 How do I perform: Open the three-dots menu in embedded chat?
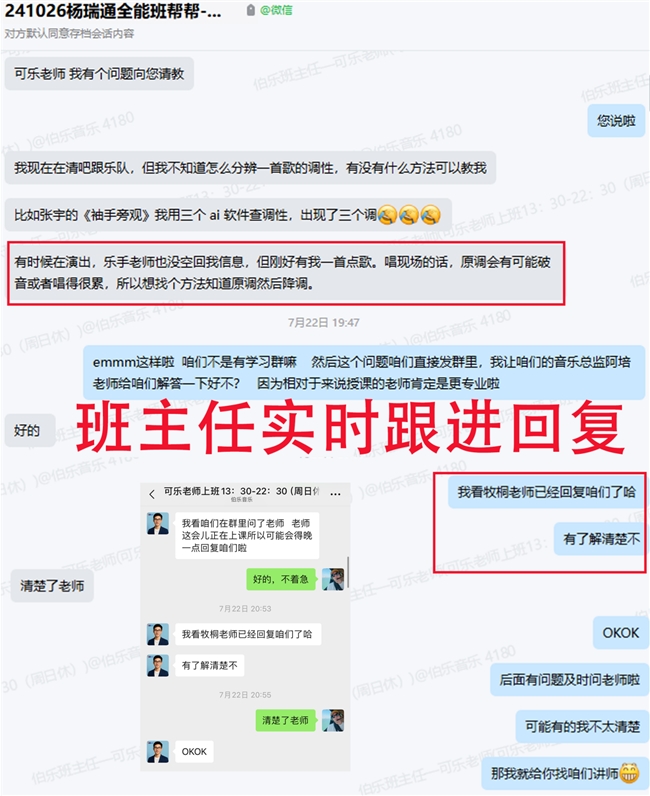tap(335, 493)
